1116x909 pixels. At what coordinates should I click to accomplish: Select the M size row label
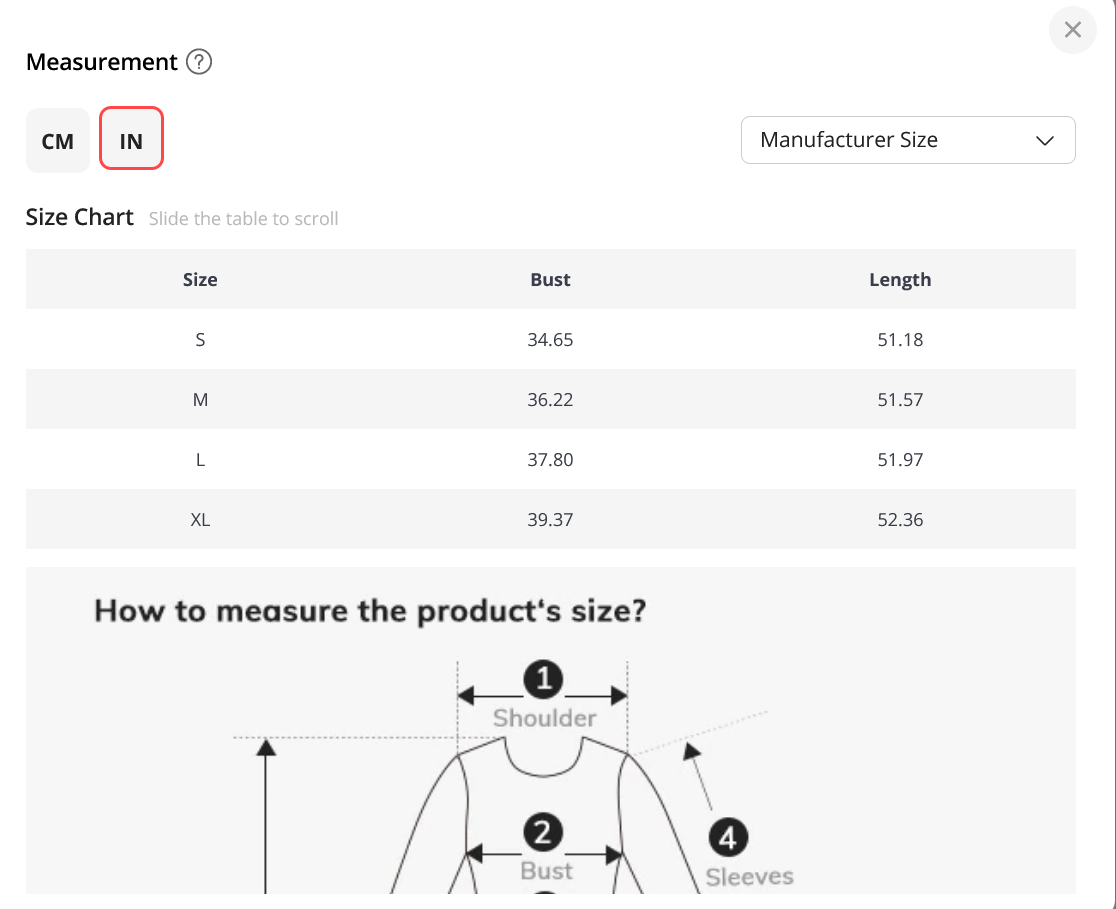click(x=200, y=400)
